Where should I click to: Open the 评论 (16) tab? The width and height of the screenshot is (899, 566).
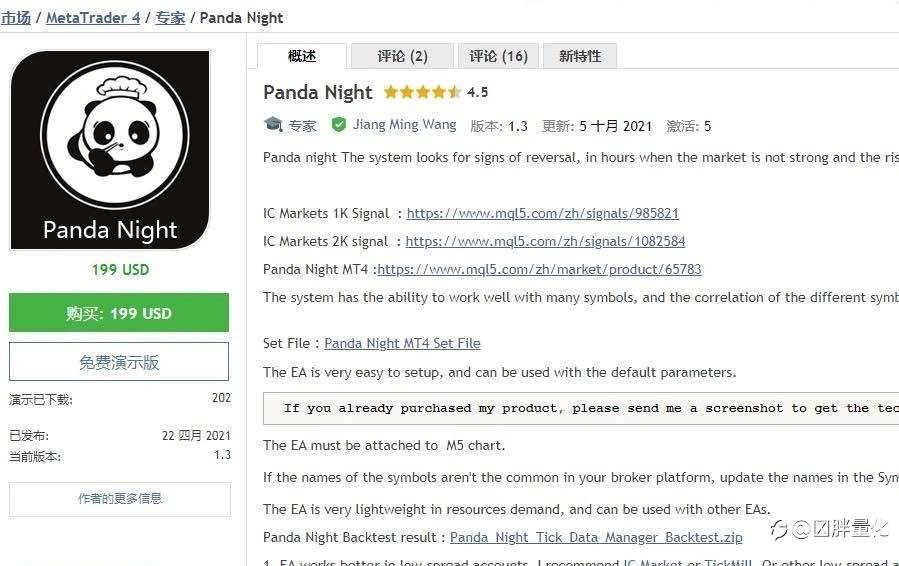[x=498, y=56]
